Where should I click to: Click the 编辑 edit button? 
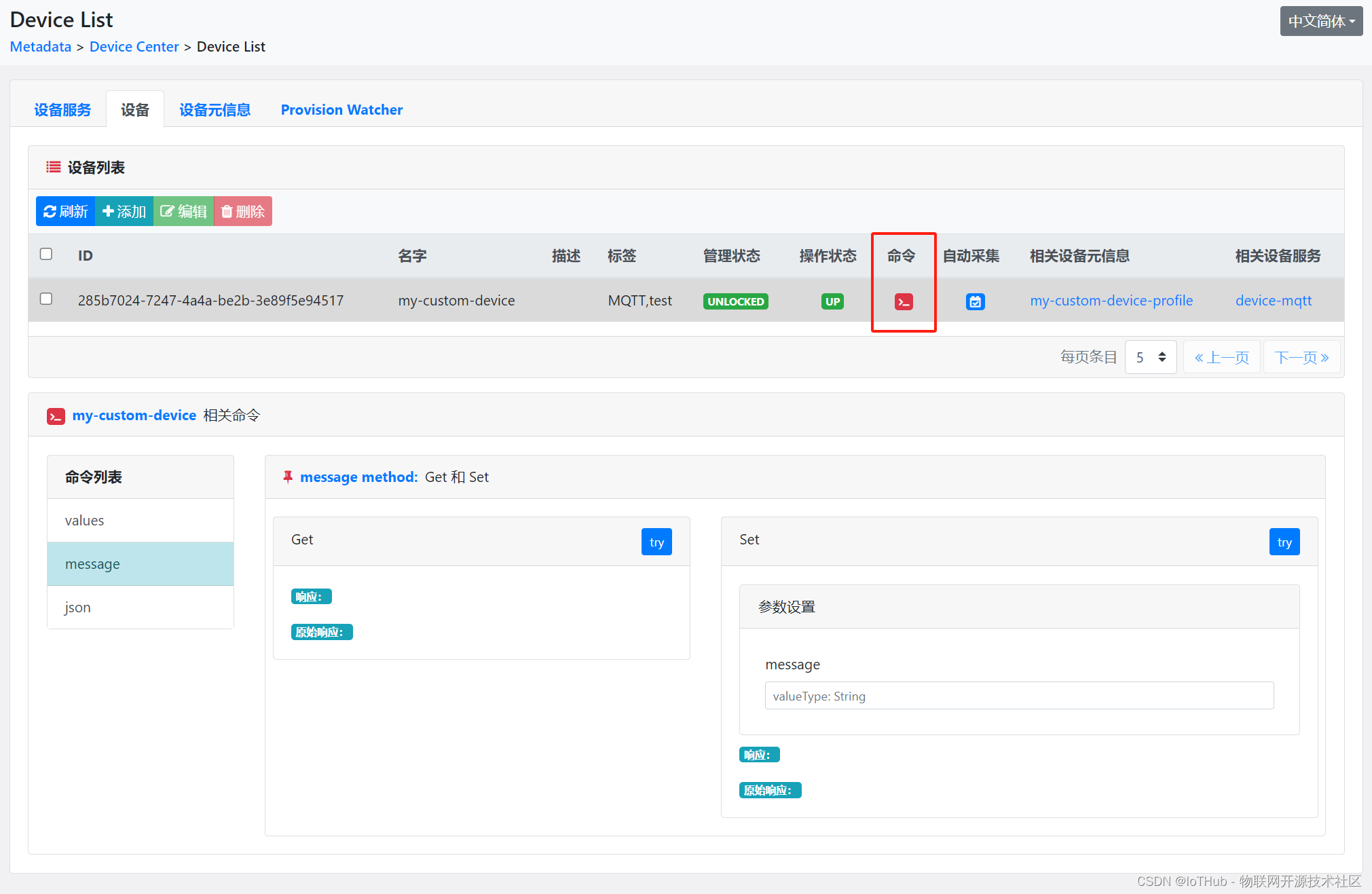183,211
